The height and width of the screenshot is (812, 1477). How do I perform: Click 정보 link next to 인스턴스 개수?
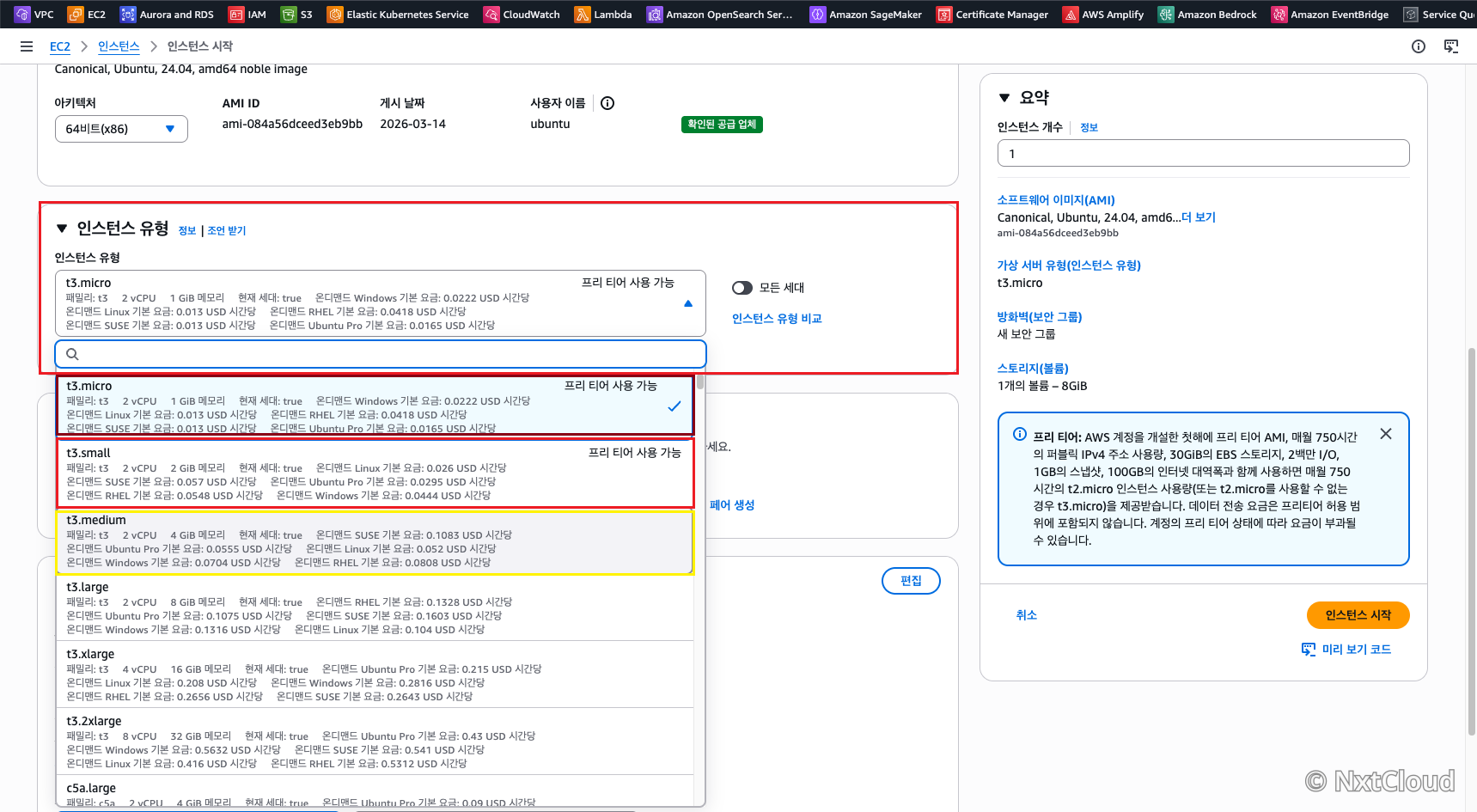(1089, 127)
